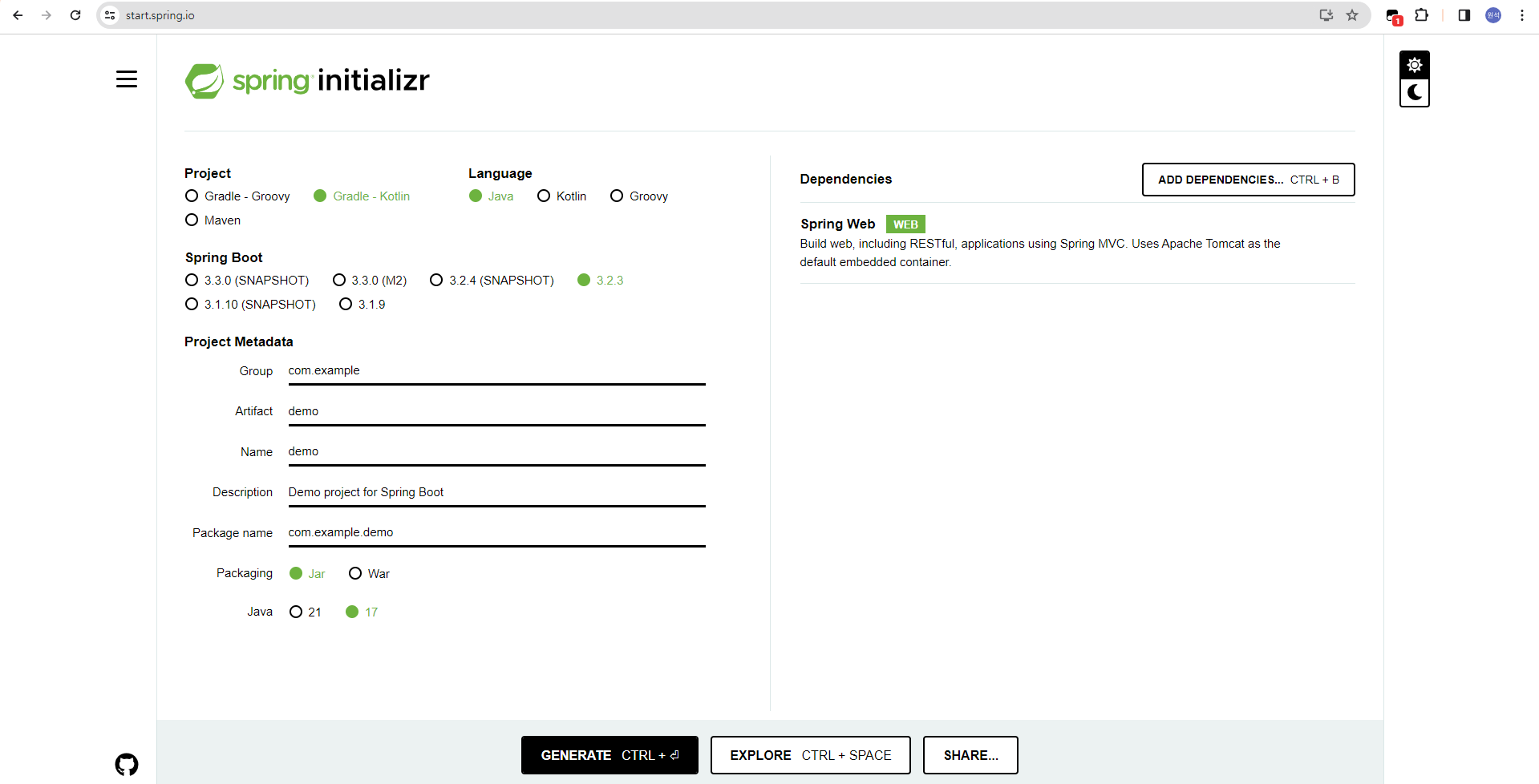
Task: Click the Generate button
Action: coord(610,755)
